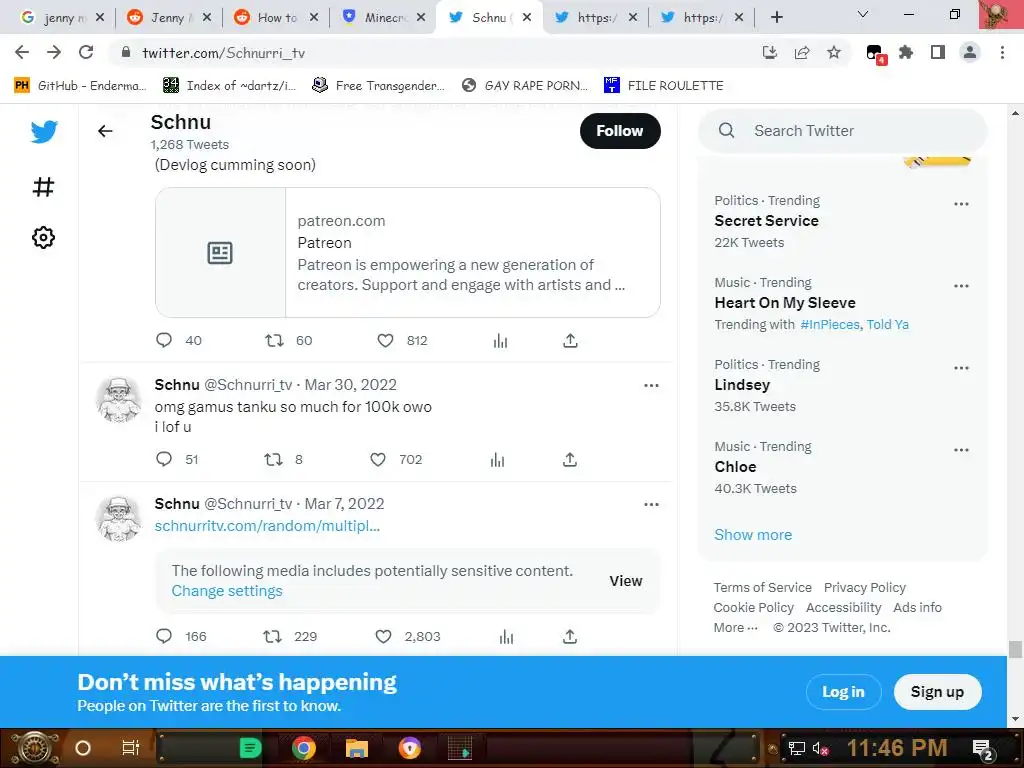Viewport: 1024px width, 768px height.
Task: Open the notification center in taskbar
Action: pos(982,748)
